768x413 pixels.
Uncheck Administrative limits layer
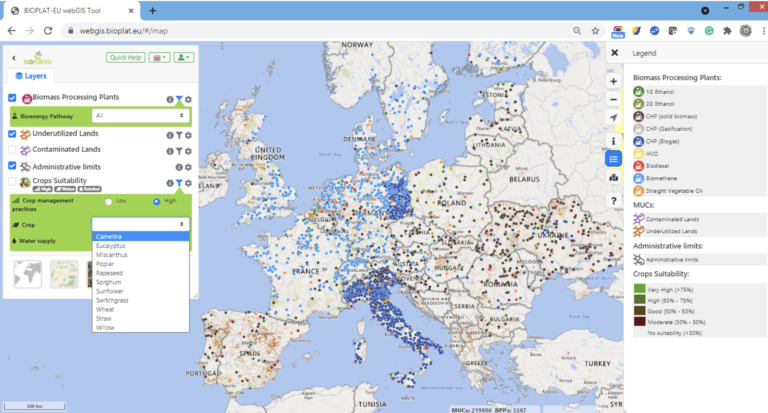pyautogui.click(x=12, y=166)
